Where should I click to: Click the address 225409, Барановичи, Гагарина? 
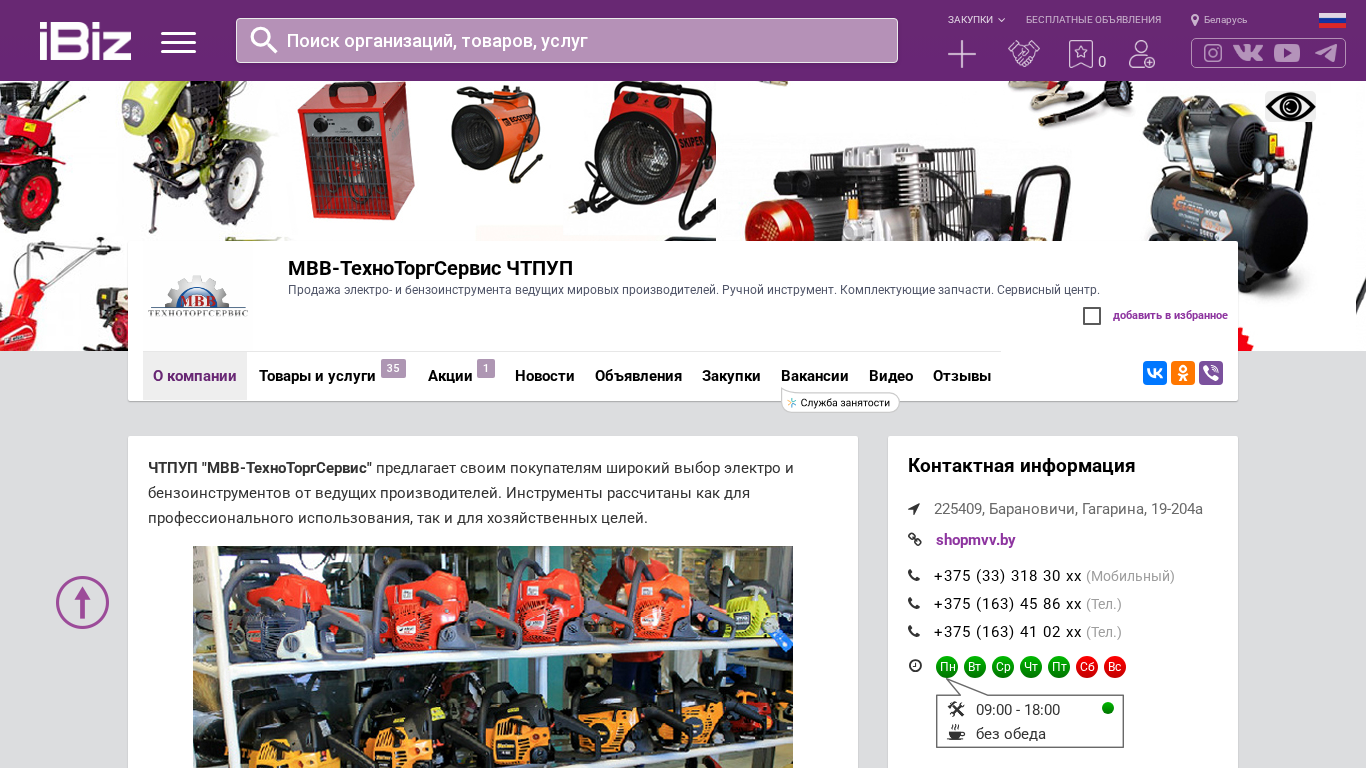coord(1068,509)
